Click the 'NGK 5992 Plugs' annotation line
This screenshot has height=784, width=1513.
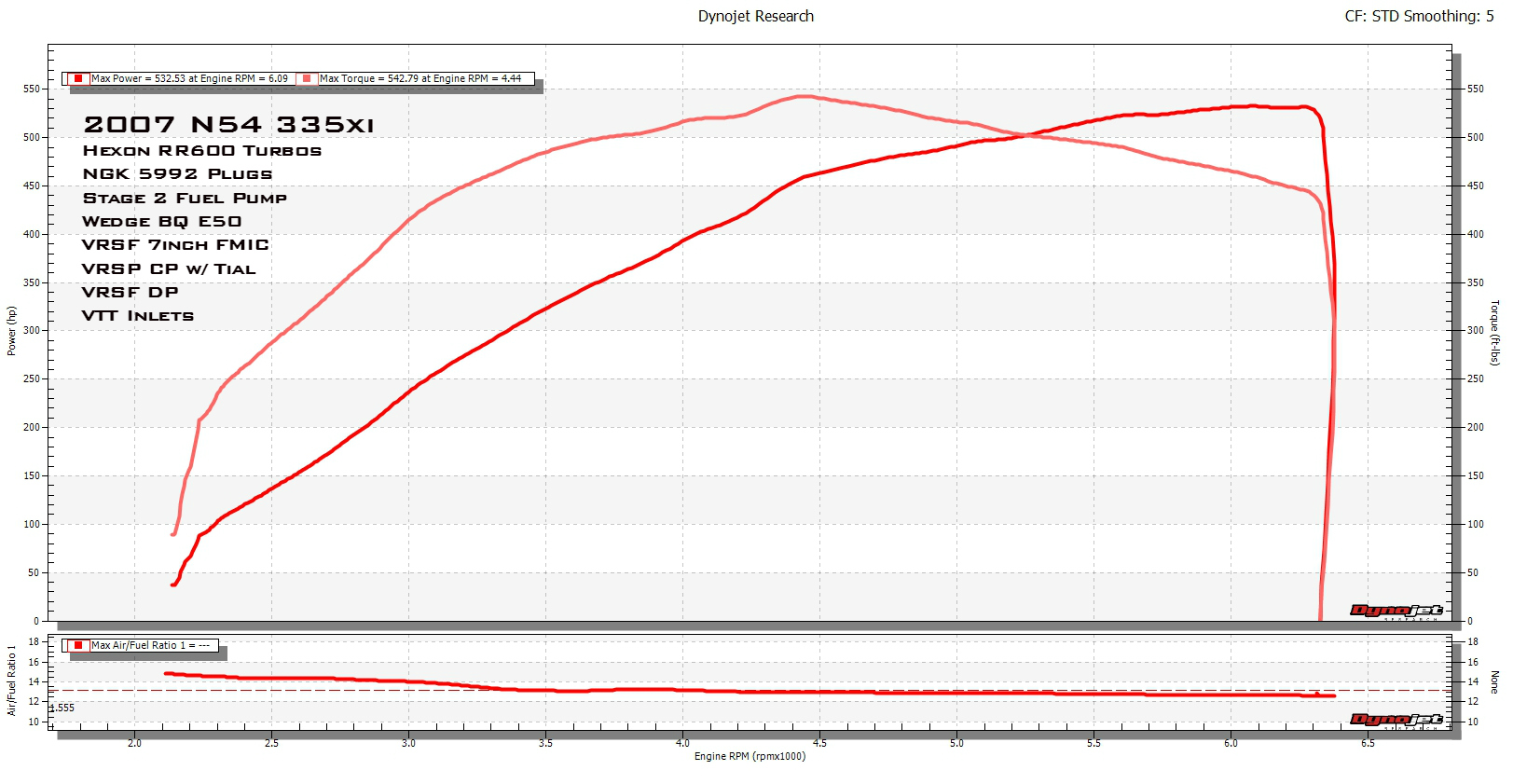click(x=178, y=174)
